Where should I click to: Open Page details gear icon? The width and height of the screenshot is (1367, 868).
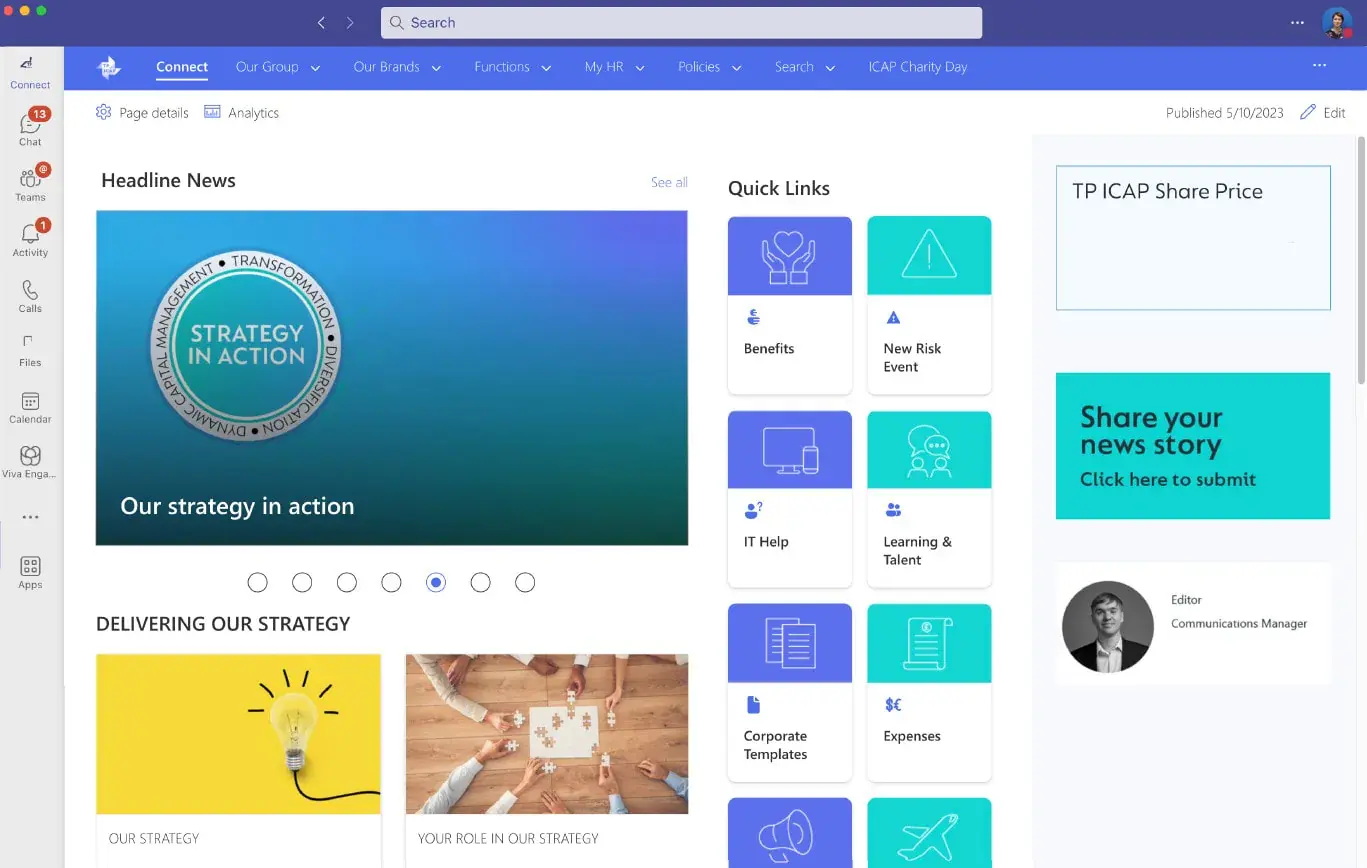click(103, 112)
